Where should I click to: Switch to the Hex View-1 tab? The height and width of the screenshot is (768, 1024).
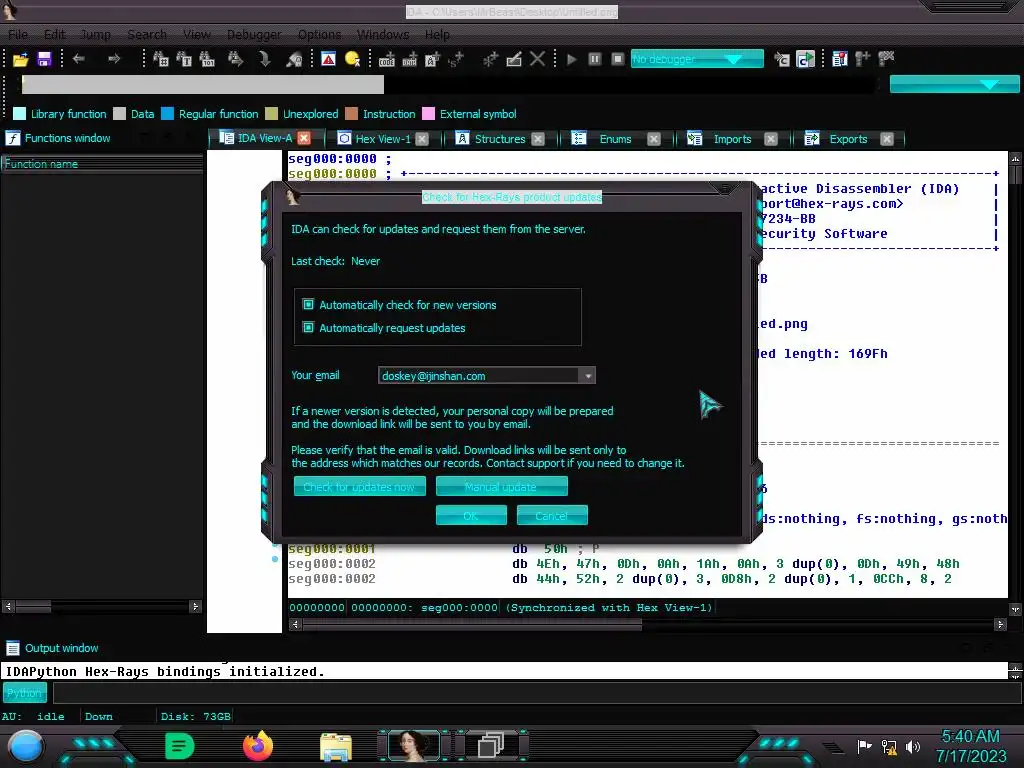[383, 138]
